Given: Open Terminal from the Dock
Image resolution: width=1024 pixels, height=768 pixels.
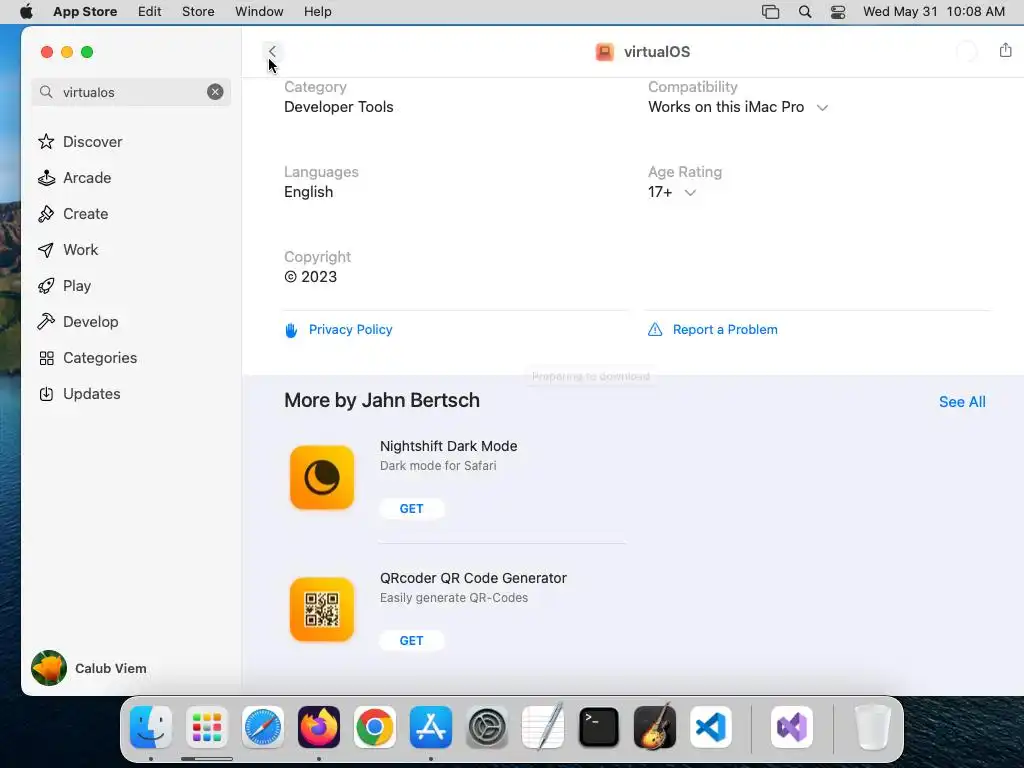Looking at the screenshot, I should [599, 727].
